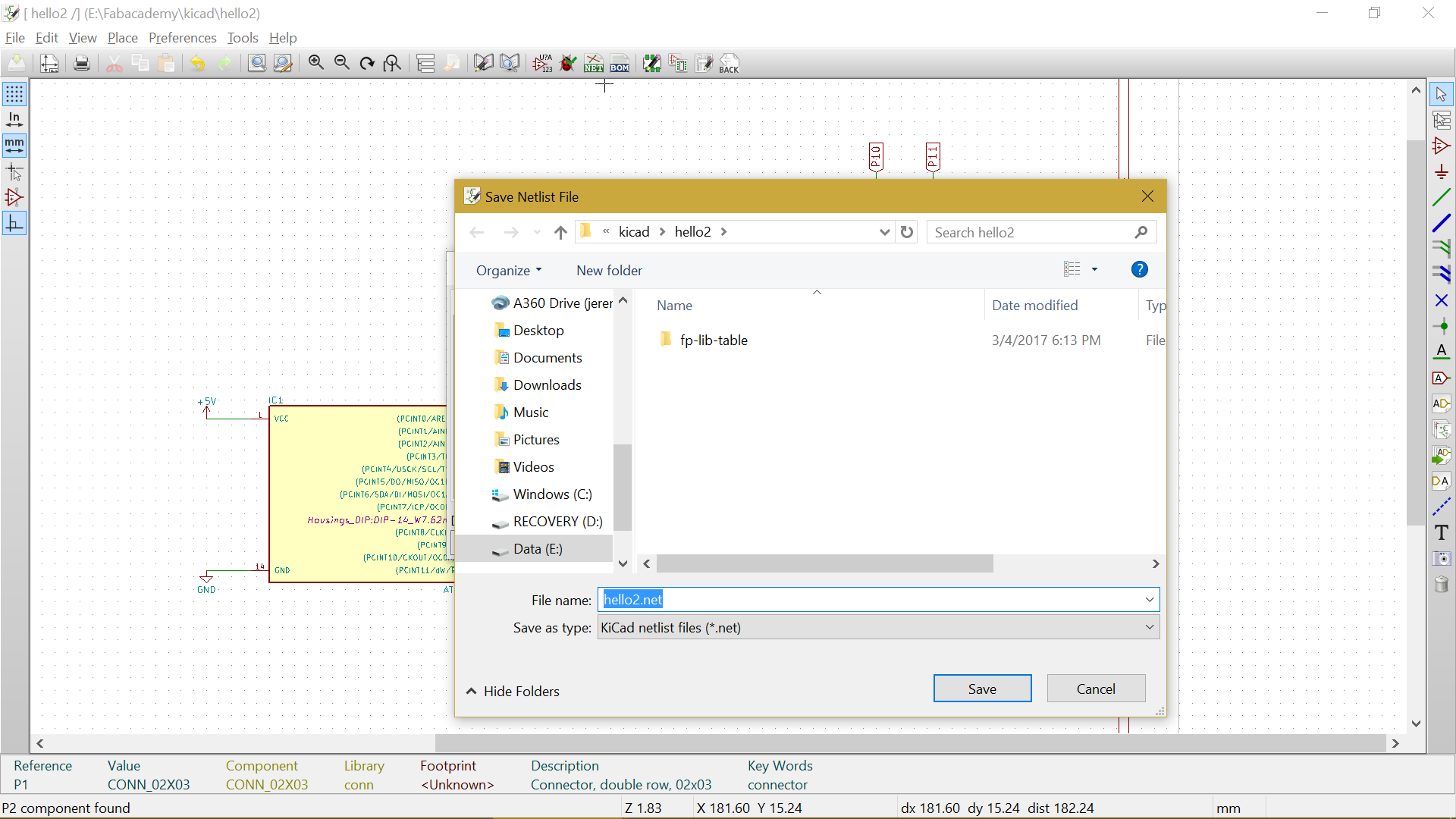This screenshot has height=819, width=1456.
Task: Open Find and Replace icon
Action: pos(283,64)
